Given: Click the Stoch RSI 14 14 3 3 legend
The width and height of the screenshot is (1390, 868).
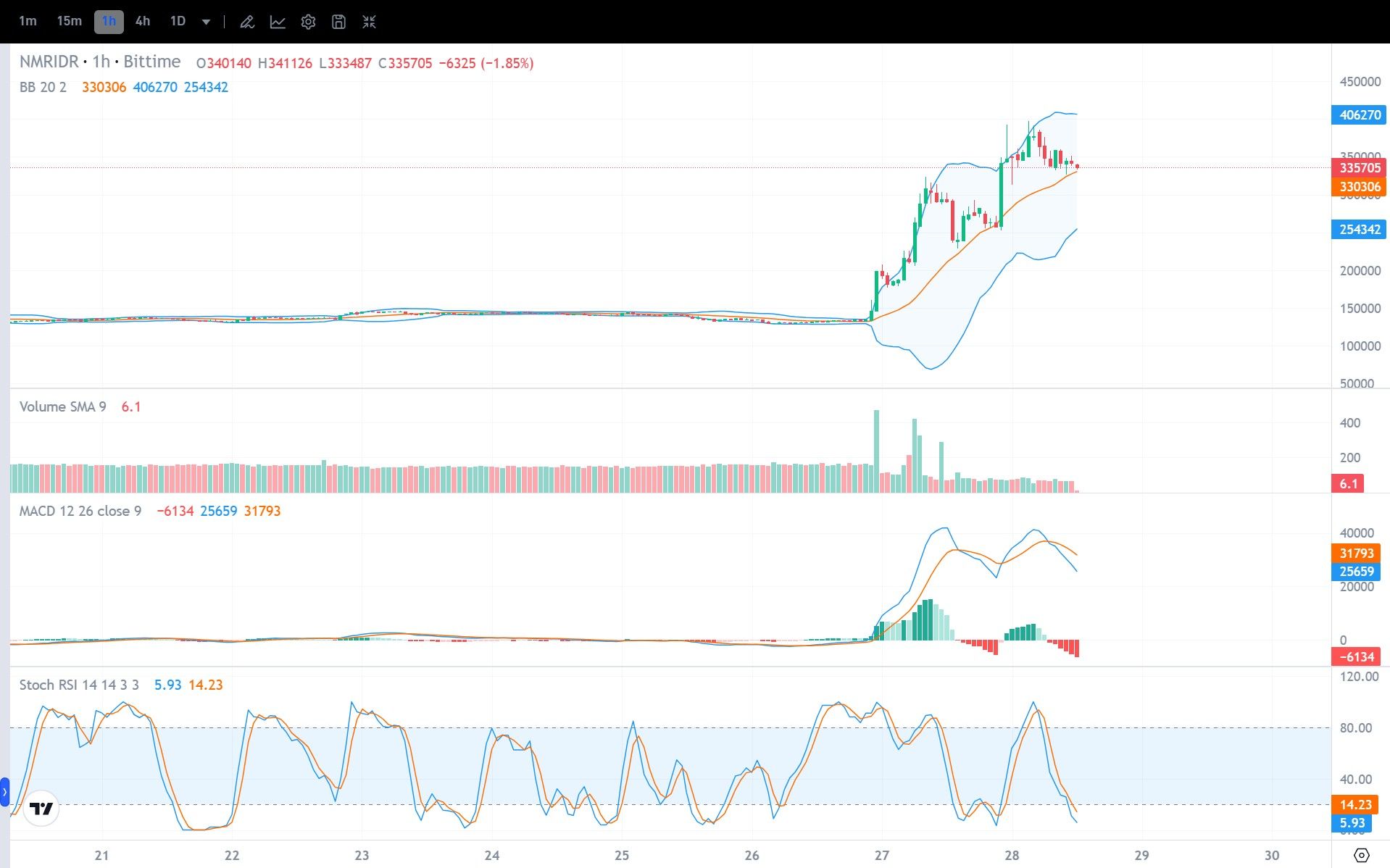Looking at the screenshot, I should tap(78, 685).
